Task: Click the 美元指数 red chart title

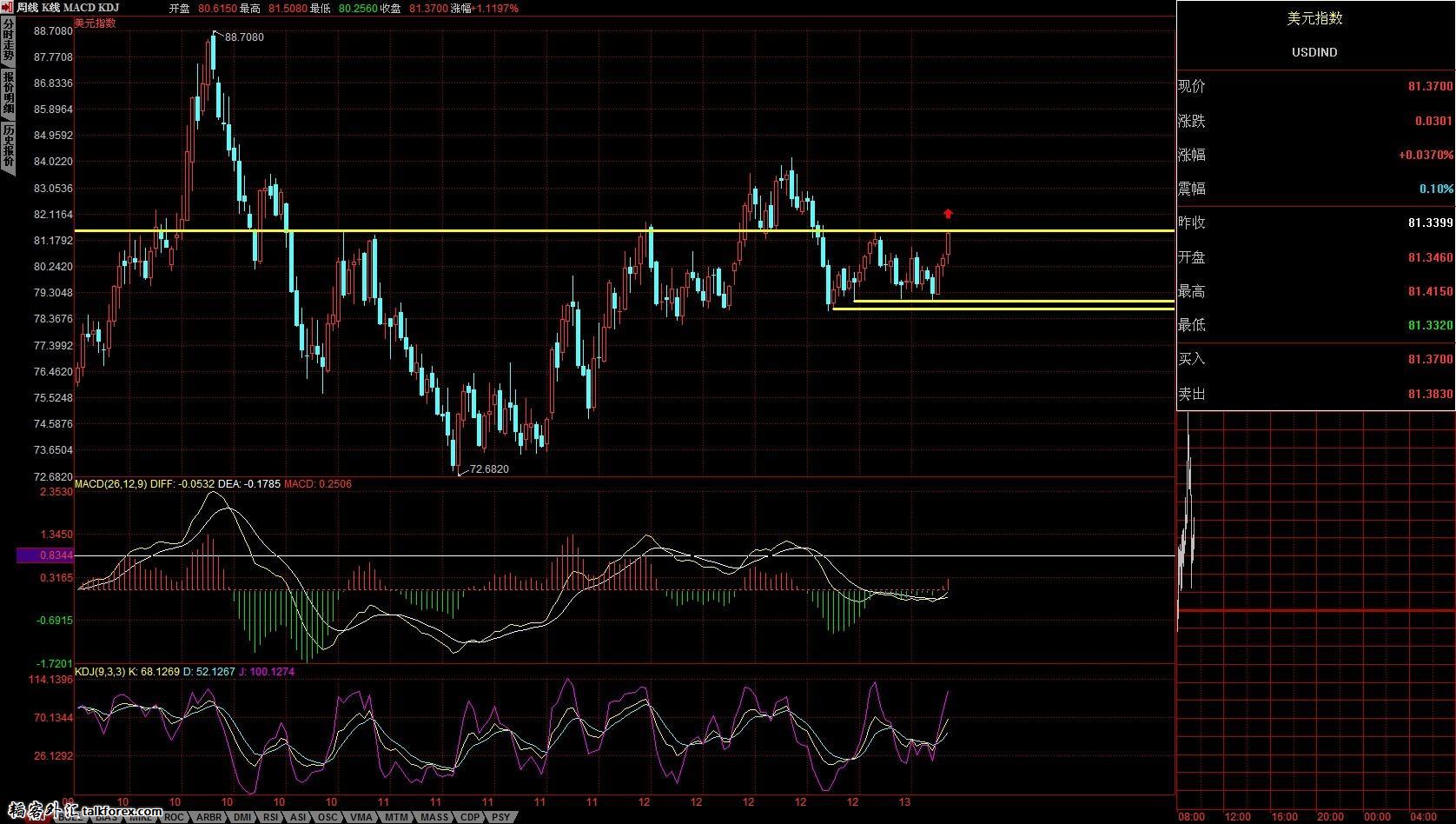Action: pyautogui.click(x=95, y=23)
